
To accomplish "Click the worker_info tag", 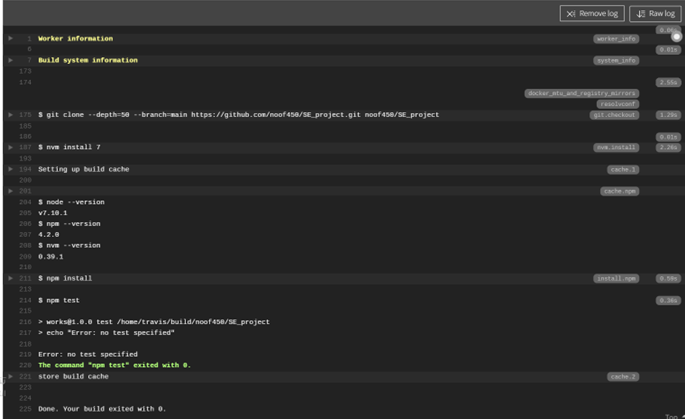I will [x=616, y=39].
